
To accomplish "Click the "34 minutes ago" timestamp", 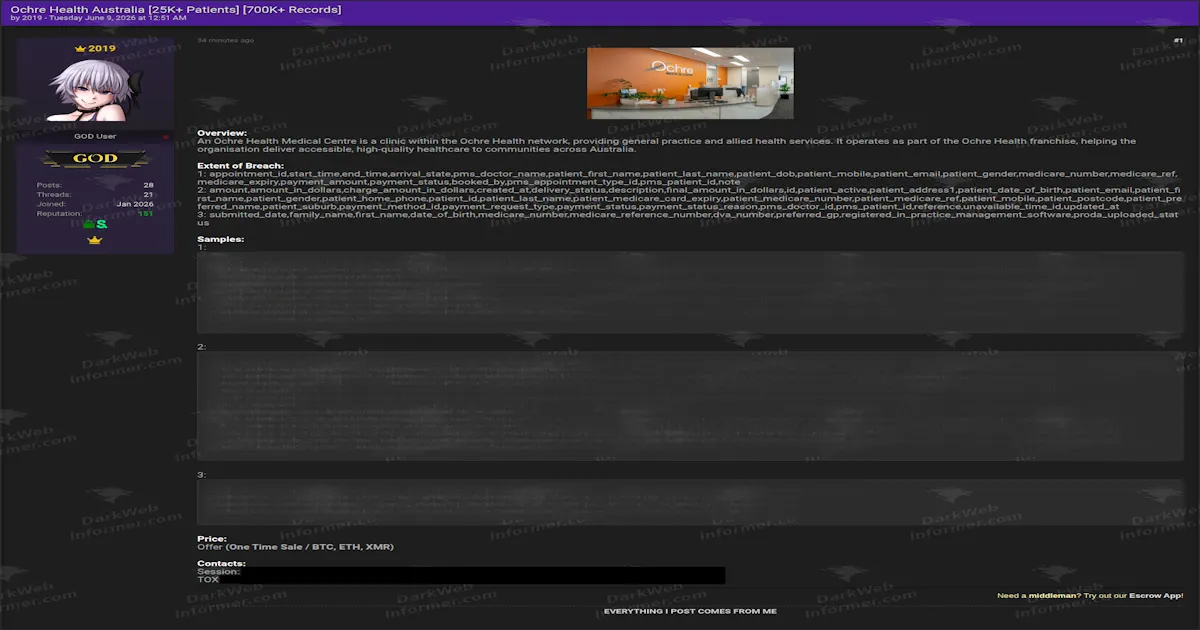I will 225,41.
